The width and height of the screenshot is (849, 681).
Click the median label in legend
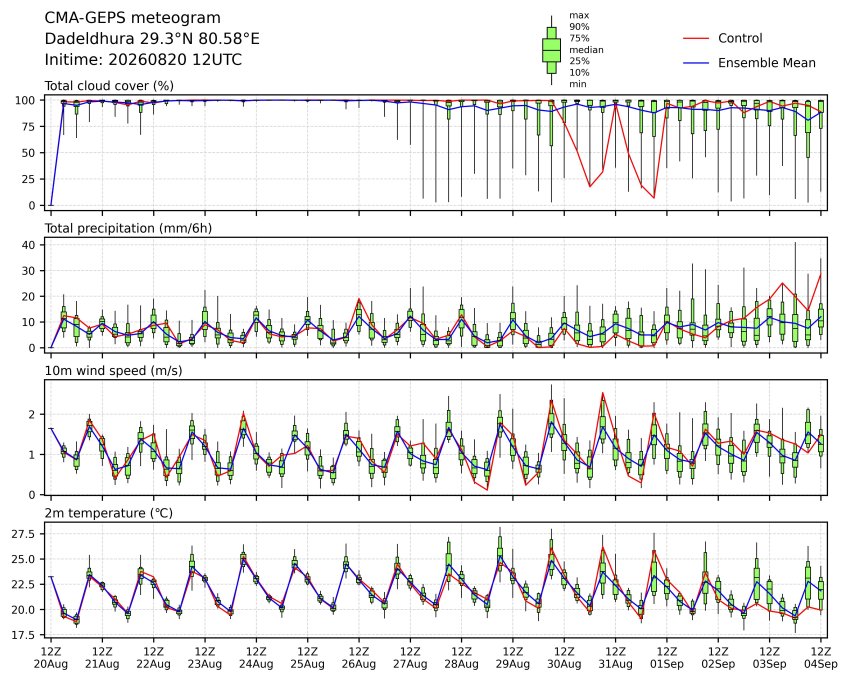(586, 50)
